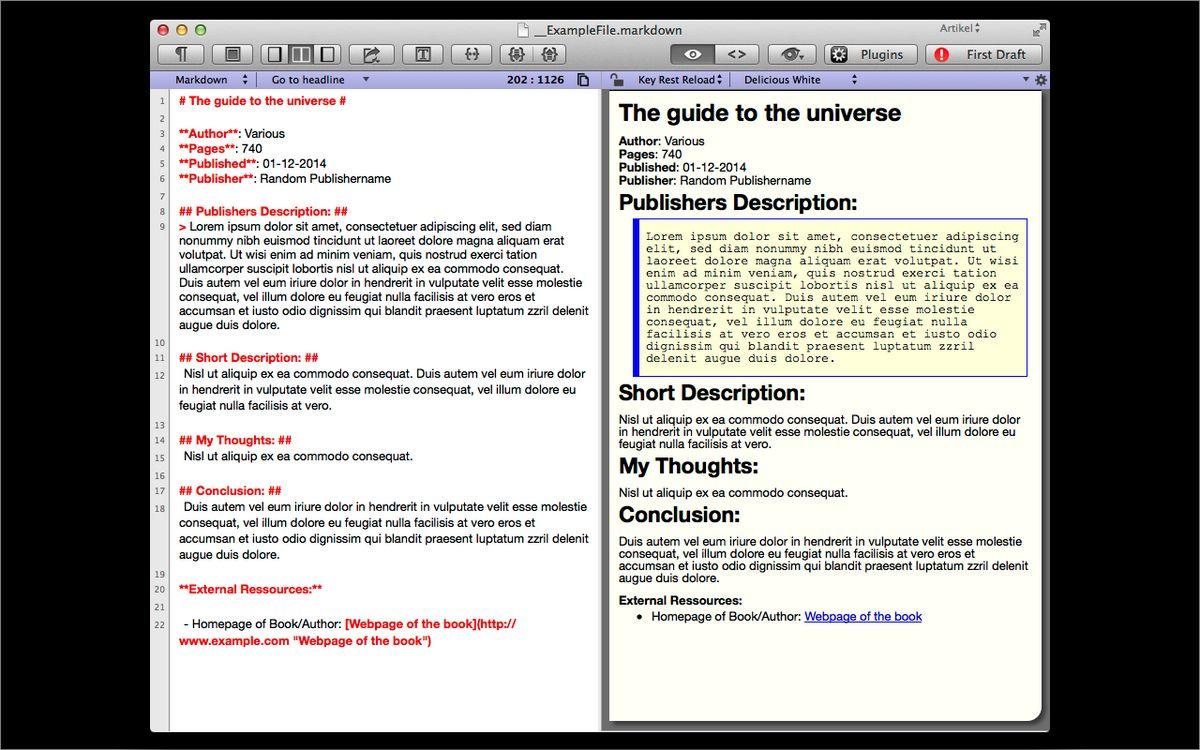Click the first double-braces snippet icon
Viewport: 1200px width, 750px height.
point(516,55)
